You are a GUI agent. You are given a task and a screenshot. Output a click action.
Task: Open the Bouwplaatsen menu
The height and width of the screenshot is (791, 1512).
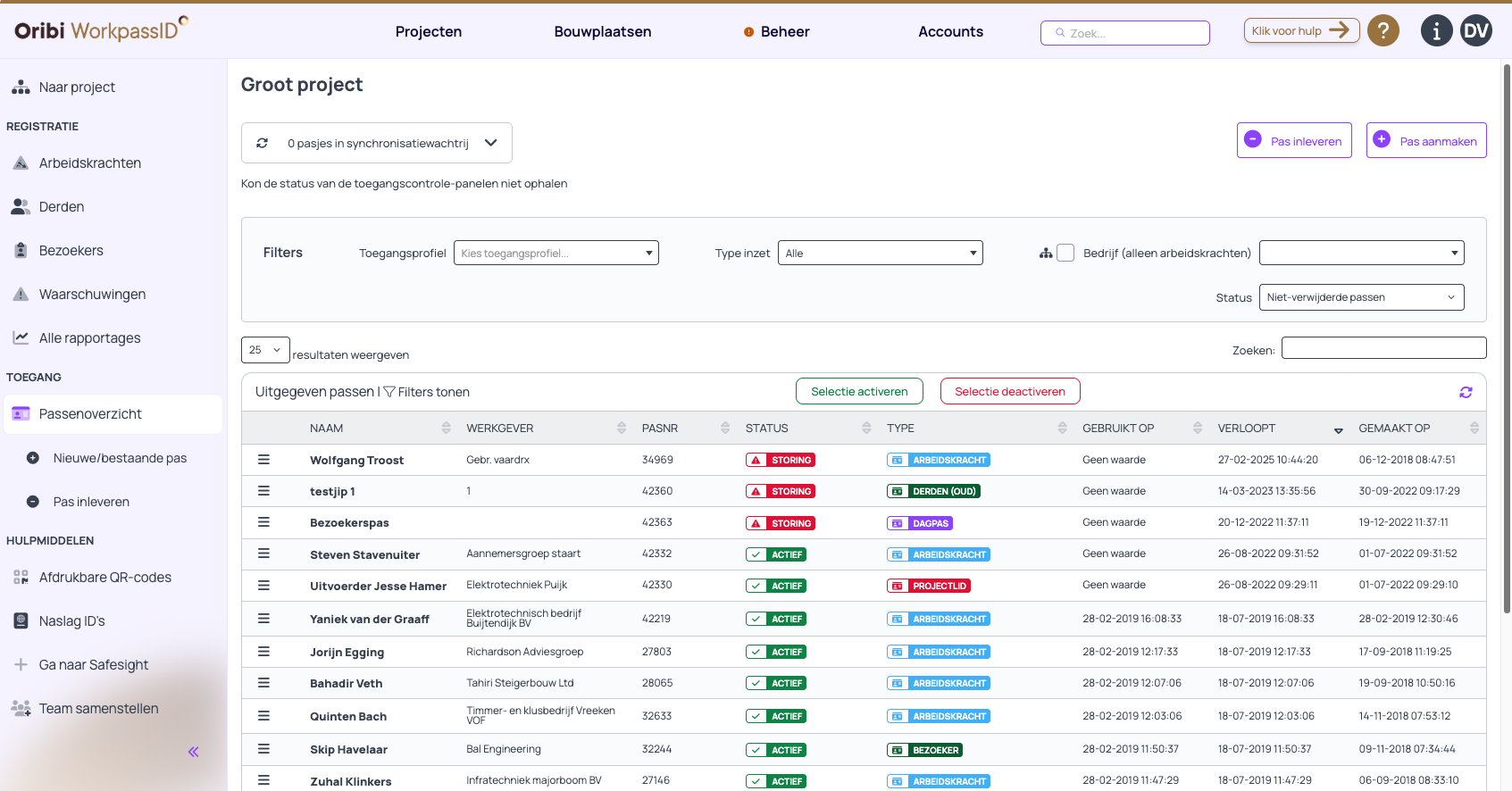point(602,31)
